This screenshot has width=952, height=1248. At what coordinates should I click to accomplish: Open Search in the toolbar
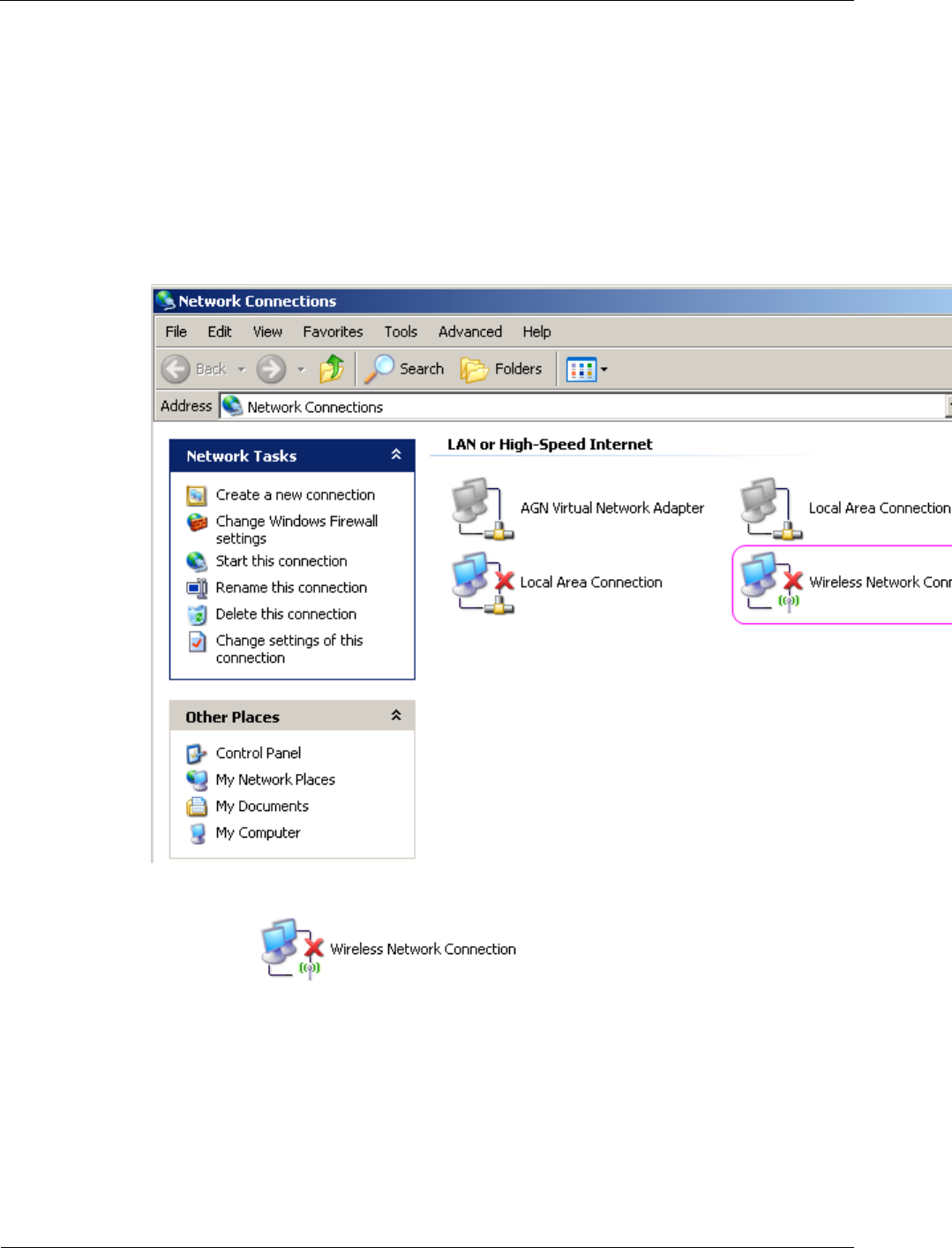point(405,368)
